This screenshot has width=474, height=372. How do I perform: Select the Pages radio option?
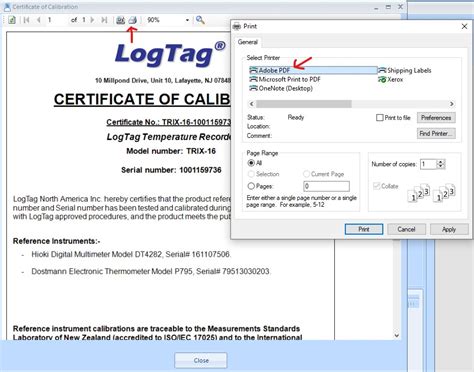251,186
